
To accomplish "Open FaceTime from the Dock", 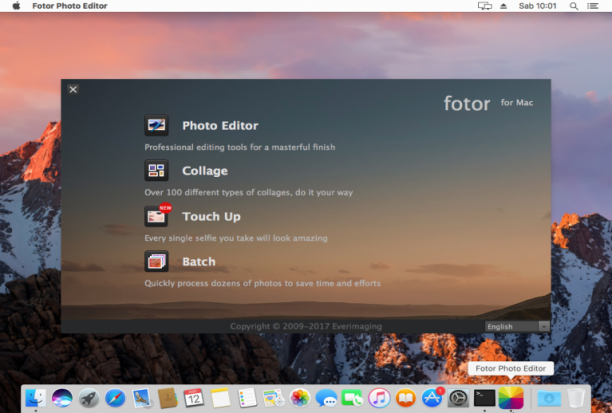I will coord(352,398).
